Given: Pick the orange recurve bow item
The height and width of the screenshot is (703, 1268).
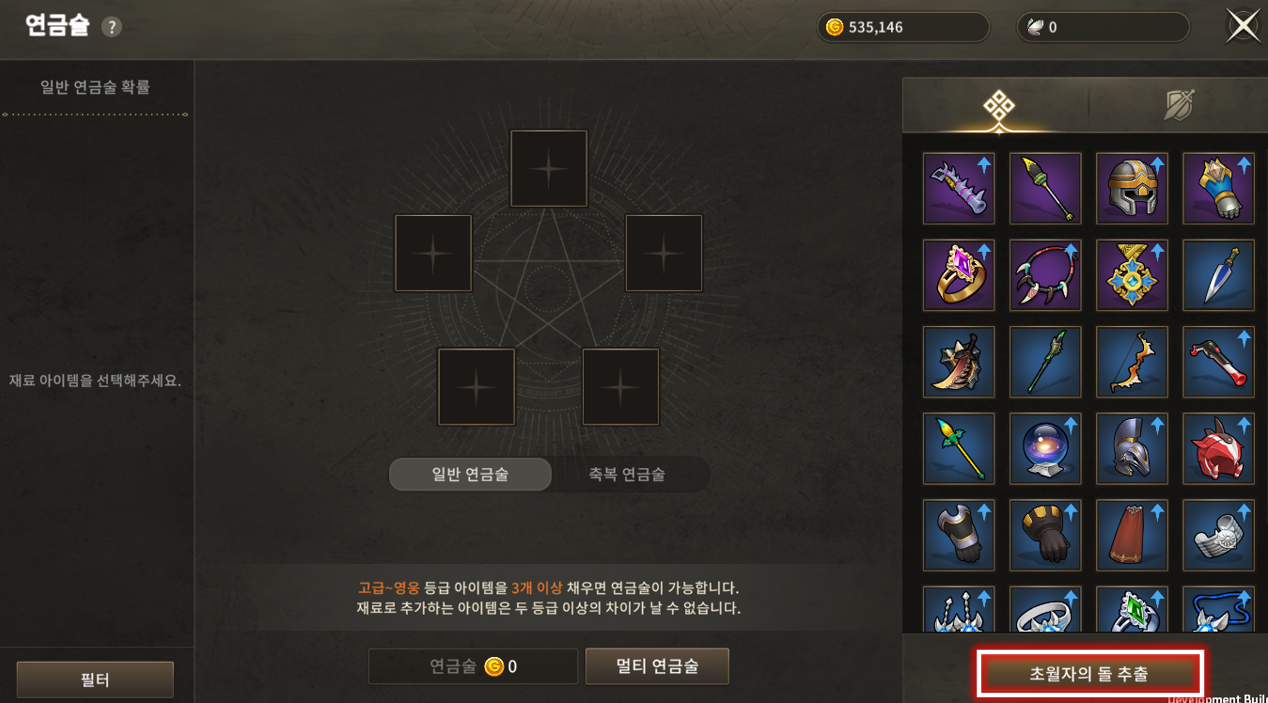Looking at the screenshot, I should point(1132,362).
